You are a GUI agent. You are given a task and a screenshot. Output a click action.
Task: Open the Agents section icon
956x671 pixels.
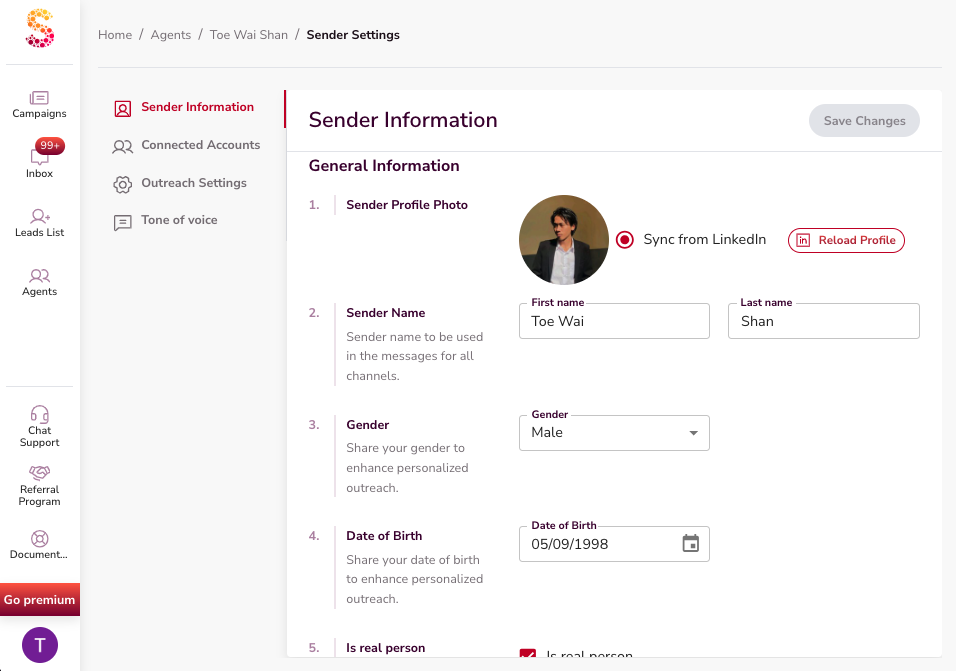point(40,276)
